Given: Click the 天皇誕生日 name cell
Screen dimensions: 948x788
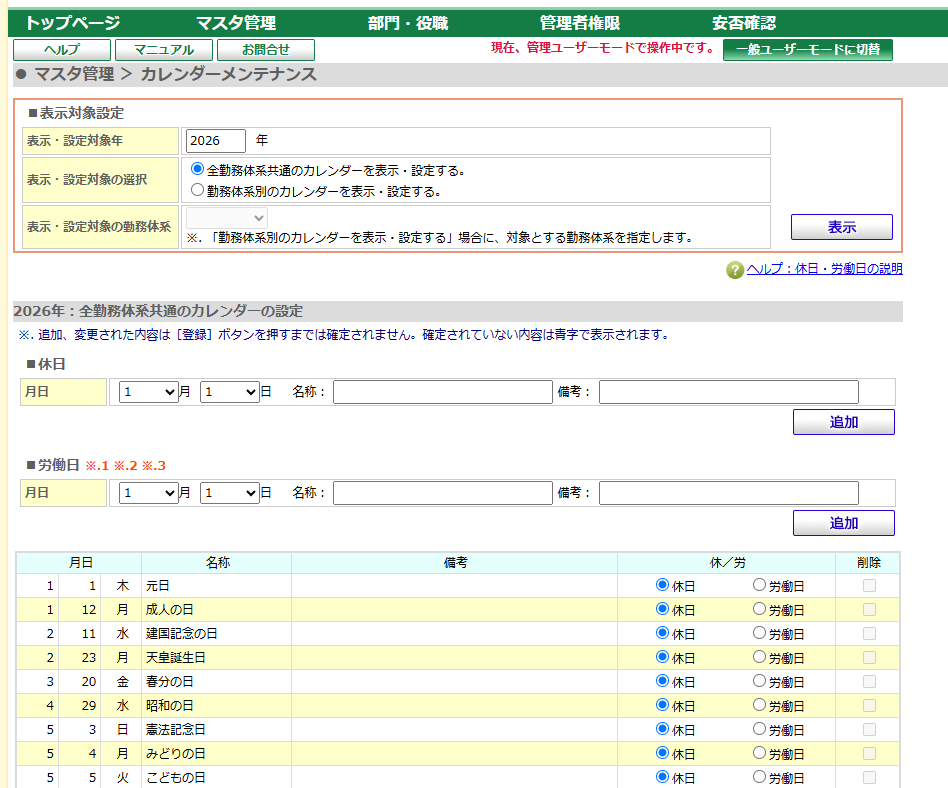Looking at the screenshot, I should click(x=216, y=657).
